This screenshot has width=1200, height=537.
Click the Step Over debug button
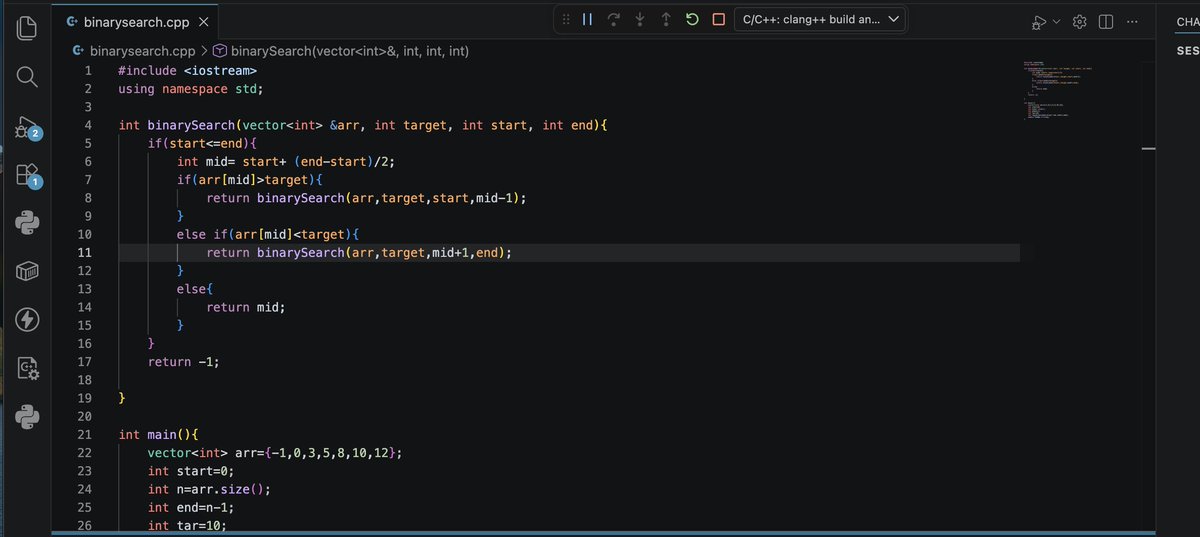click(x=613, y=20)
